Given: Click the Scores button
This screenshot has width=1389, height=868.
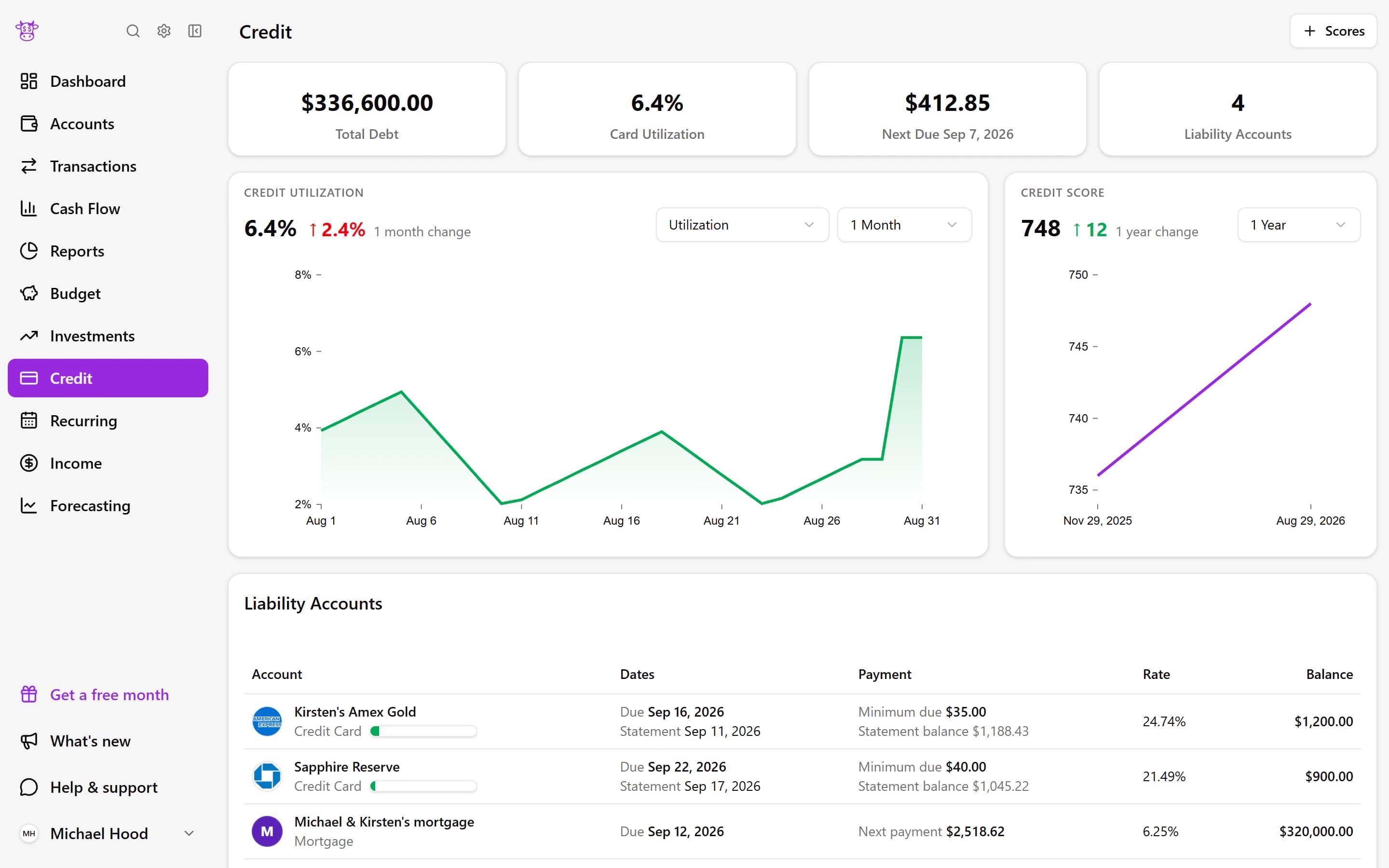Looking at the screenshot, I should [1333, 31].
